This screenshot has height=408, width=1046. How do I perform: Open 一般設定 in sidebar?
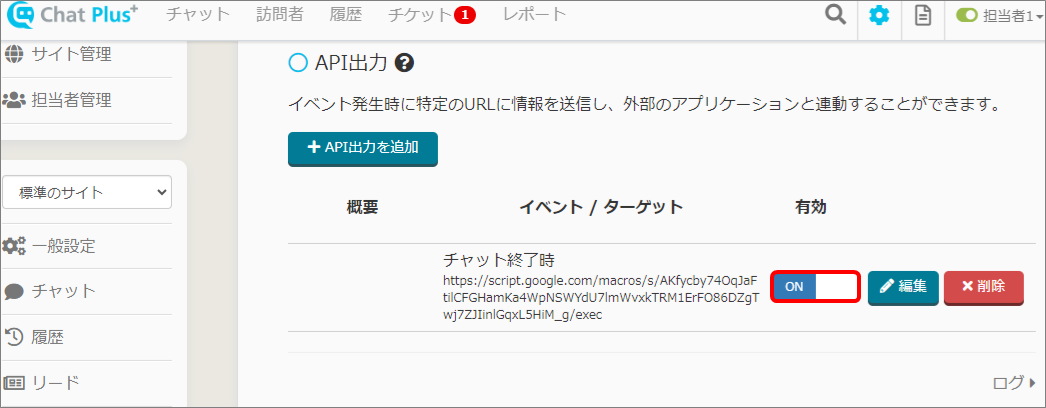pyautogui.click(x=63, y=246)
